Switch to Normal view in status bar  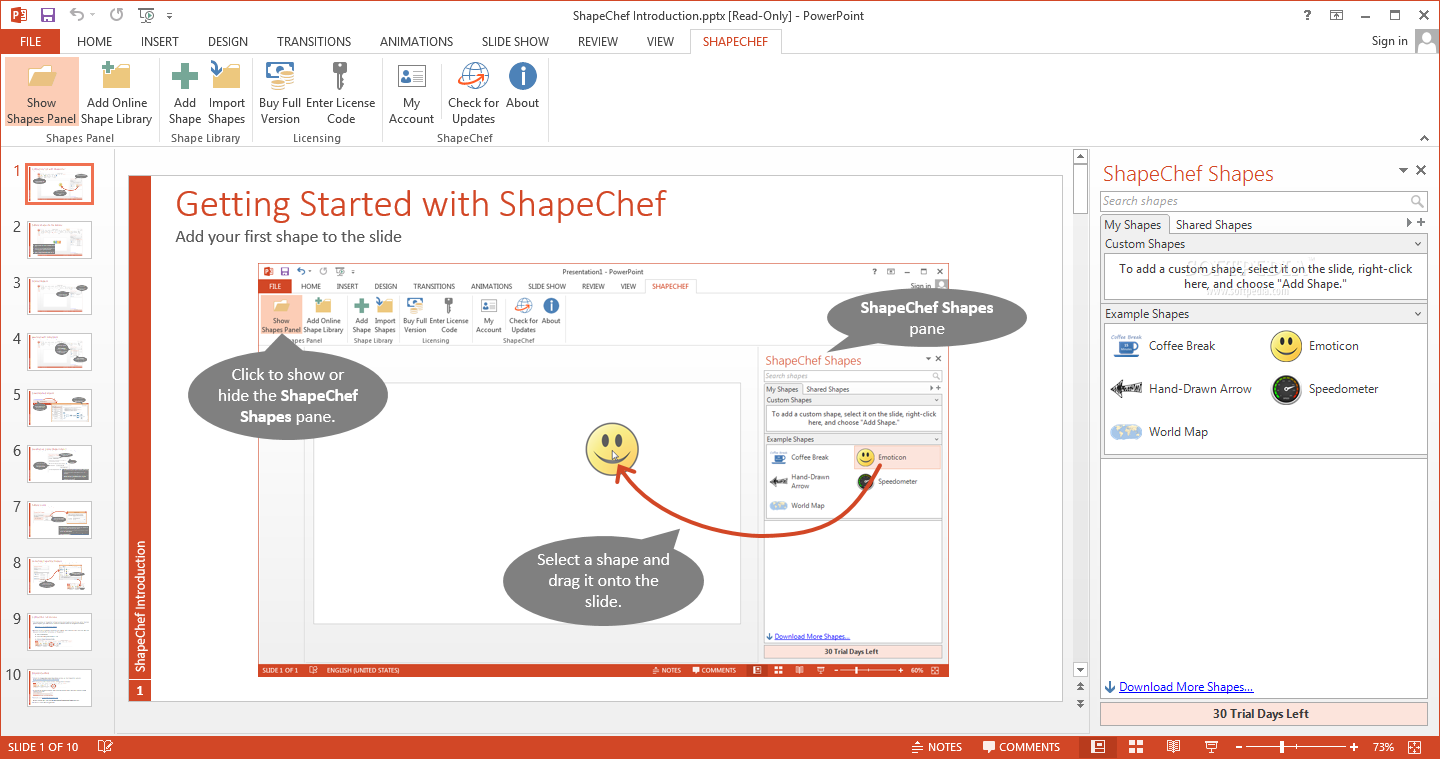(1098, 747)
